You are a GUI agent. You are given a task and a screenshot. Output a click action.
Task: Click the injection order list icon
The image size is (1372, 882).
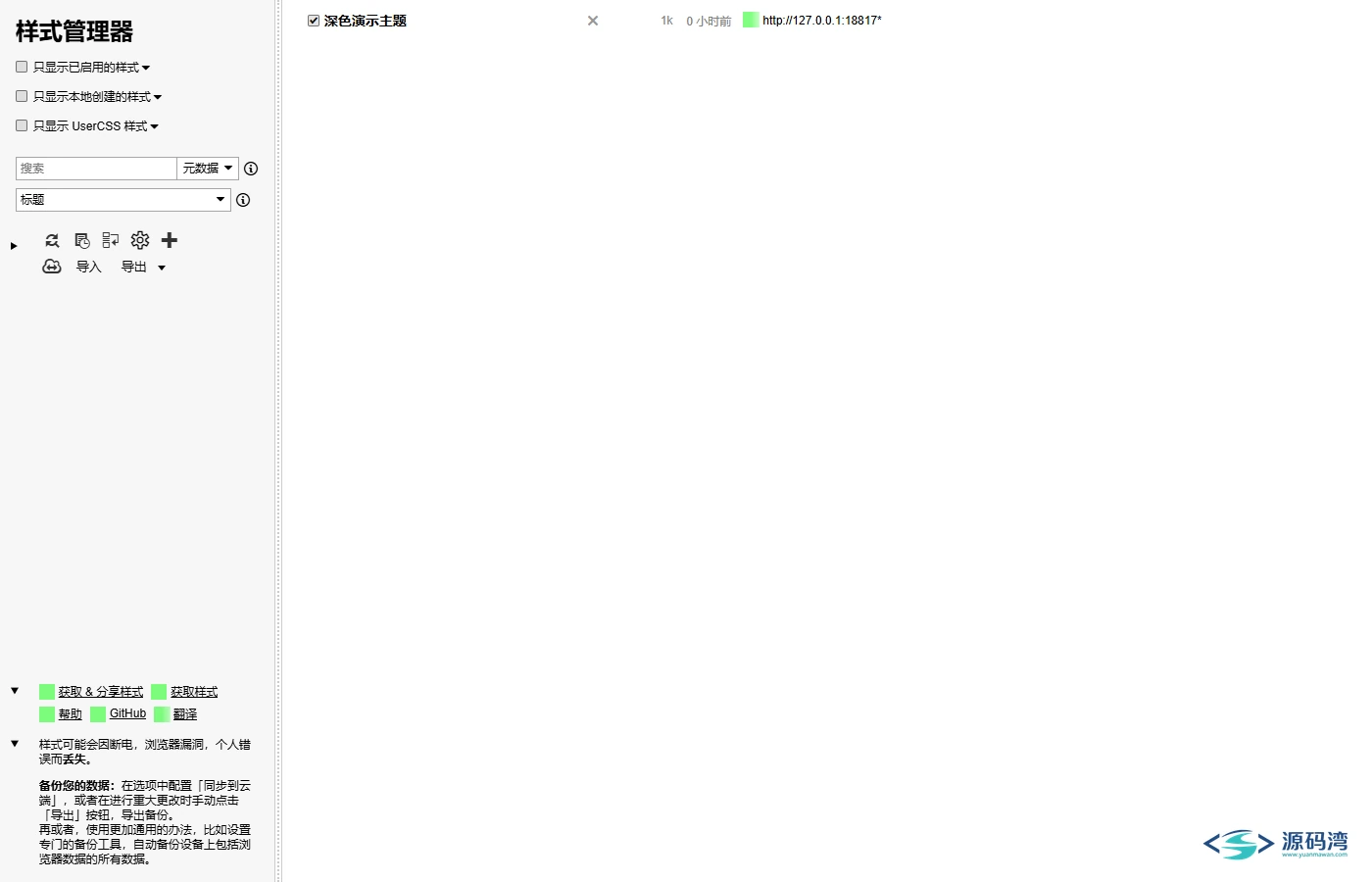click(111, 240)
